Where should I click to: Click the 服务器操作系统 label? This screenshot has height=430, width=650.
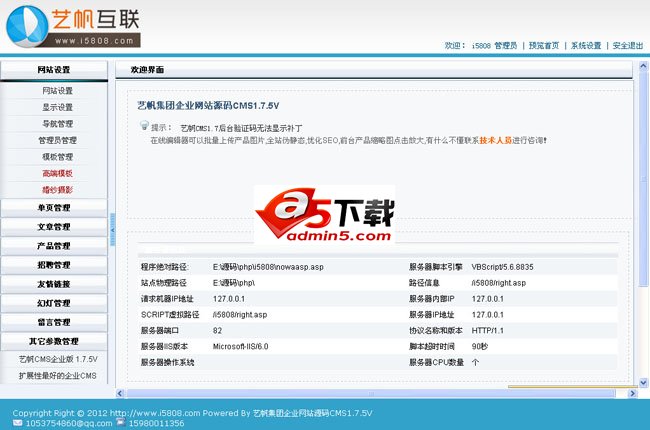(x=167, y=362)
